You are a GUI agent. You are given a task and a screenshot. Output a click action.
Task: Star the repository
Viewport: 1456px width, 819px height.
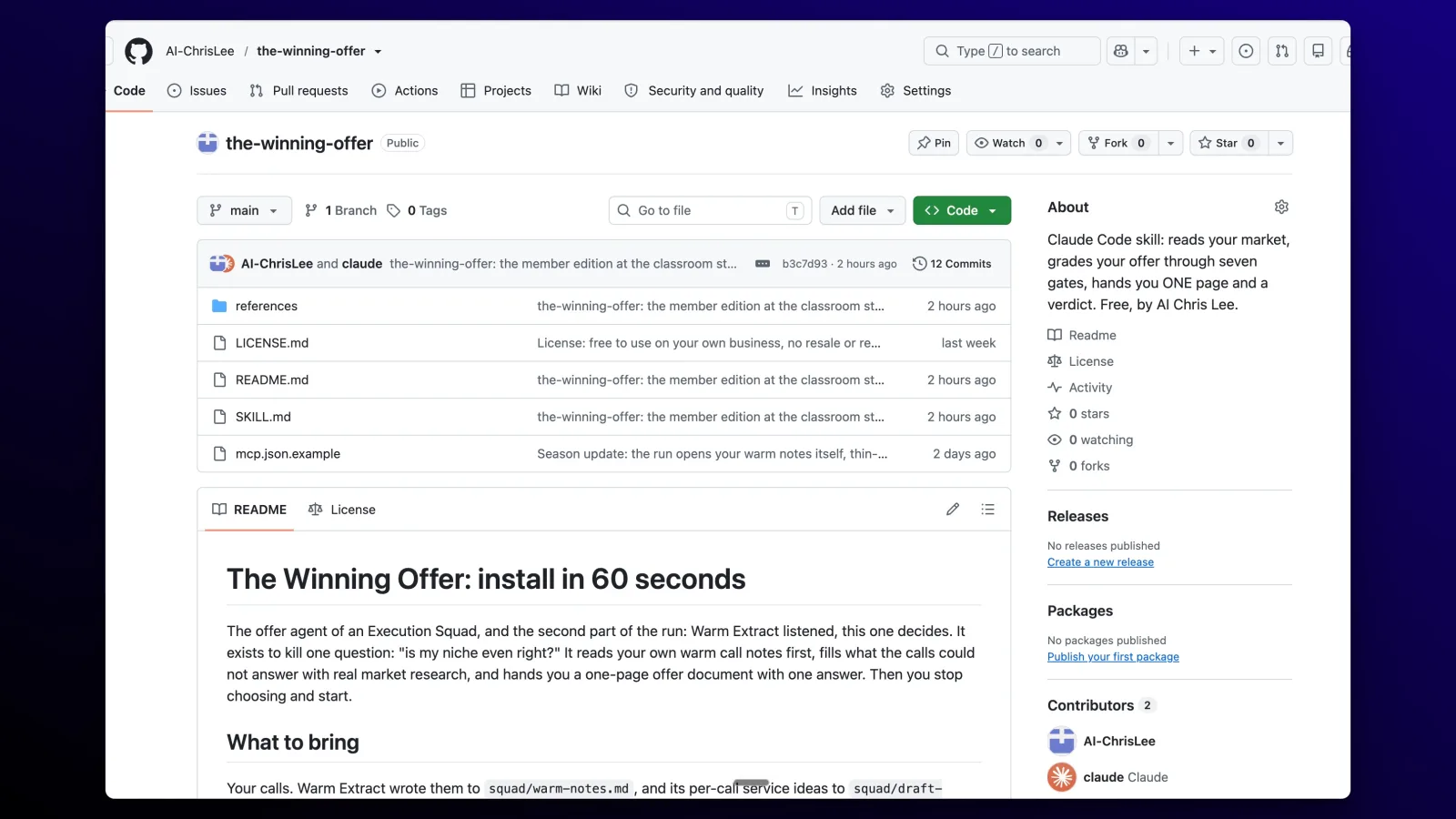[x=1228, y=143]
